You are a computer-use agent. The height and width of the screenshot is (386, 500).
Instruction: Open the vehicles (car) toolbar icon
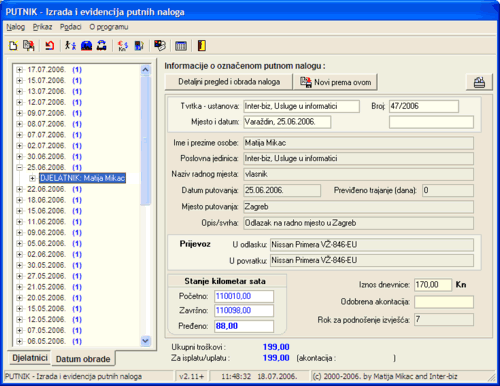click(102, 45)
